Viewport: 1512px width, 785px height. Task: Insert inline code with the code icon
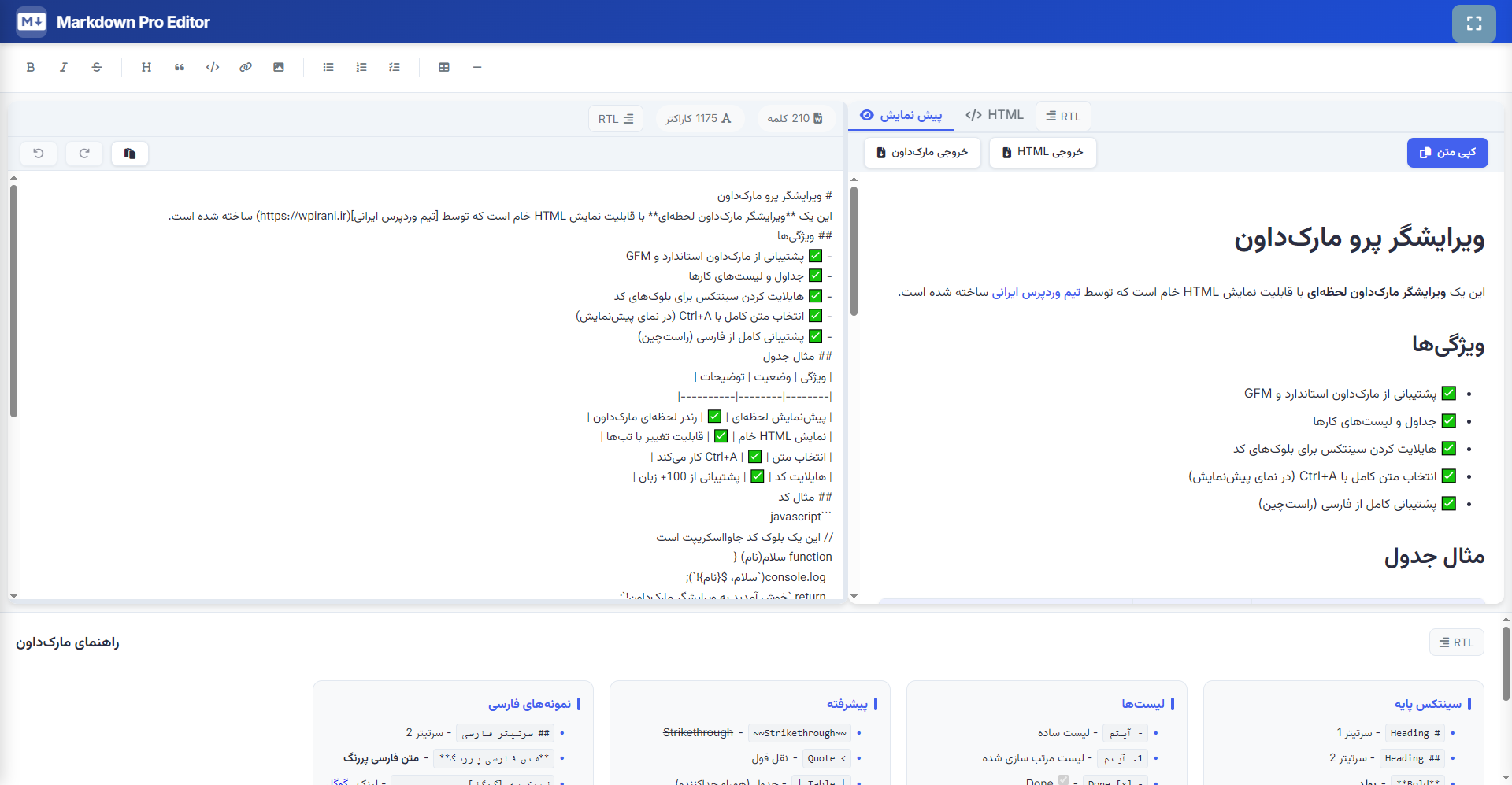pos(213,67)
